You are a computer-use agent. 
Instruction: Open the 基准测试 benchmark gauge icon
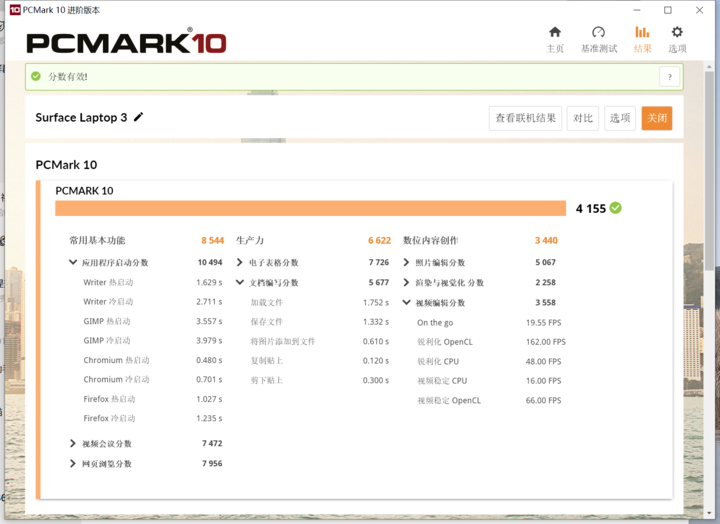pos(598,32)
